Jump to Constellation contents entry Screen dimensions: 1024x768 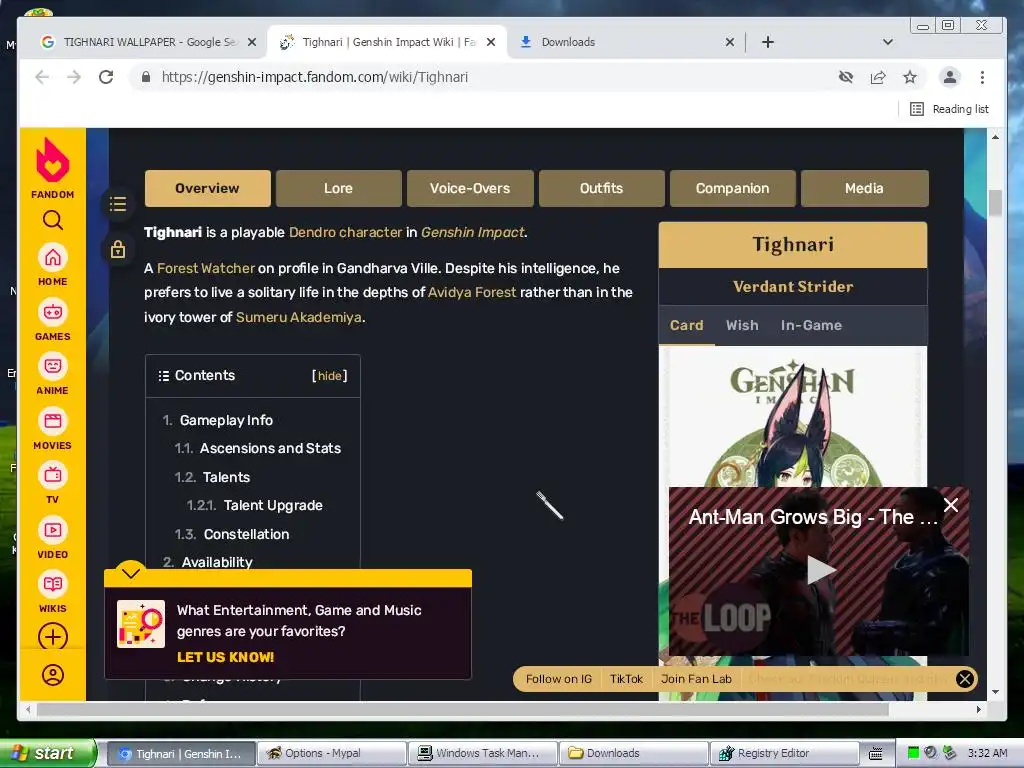[246, 534]
